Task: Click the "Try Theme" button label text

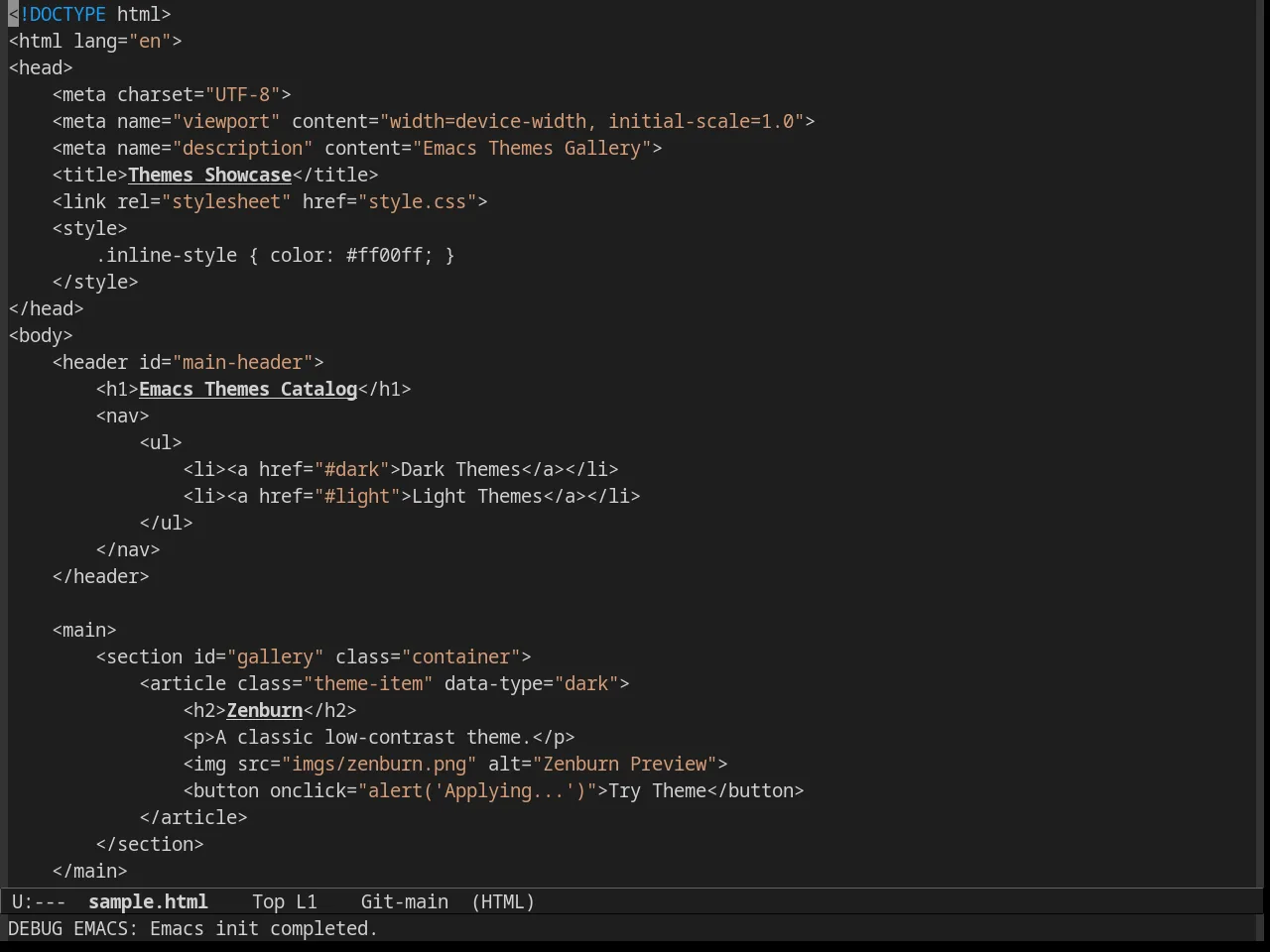Action: coord(657,790)
